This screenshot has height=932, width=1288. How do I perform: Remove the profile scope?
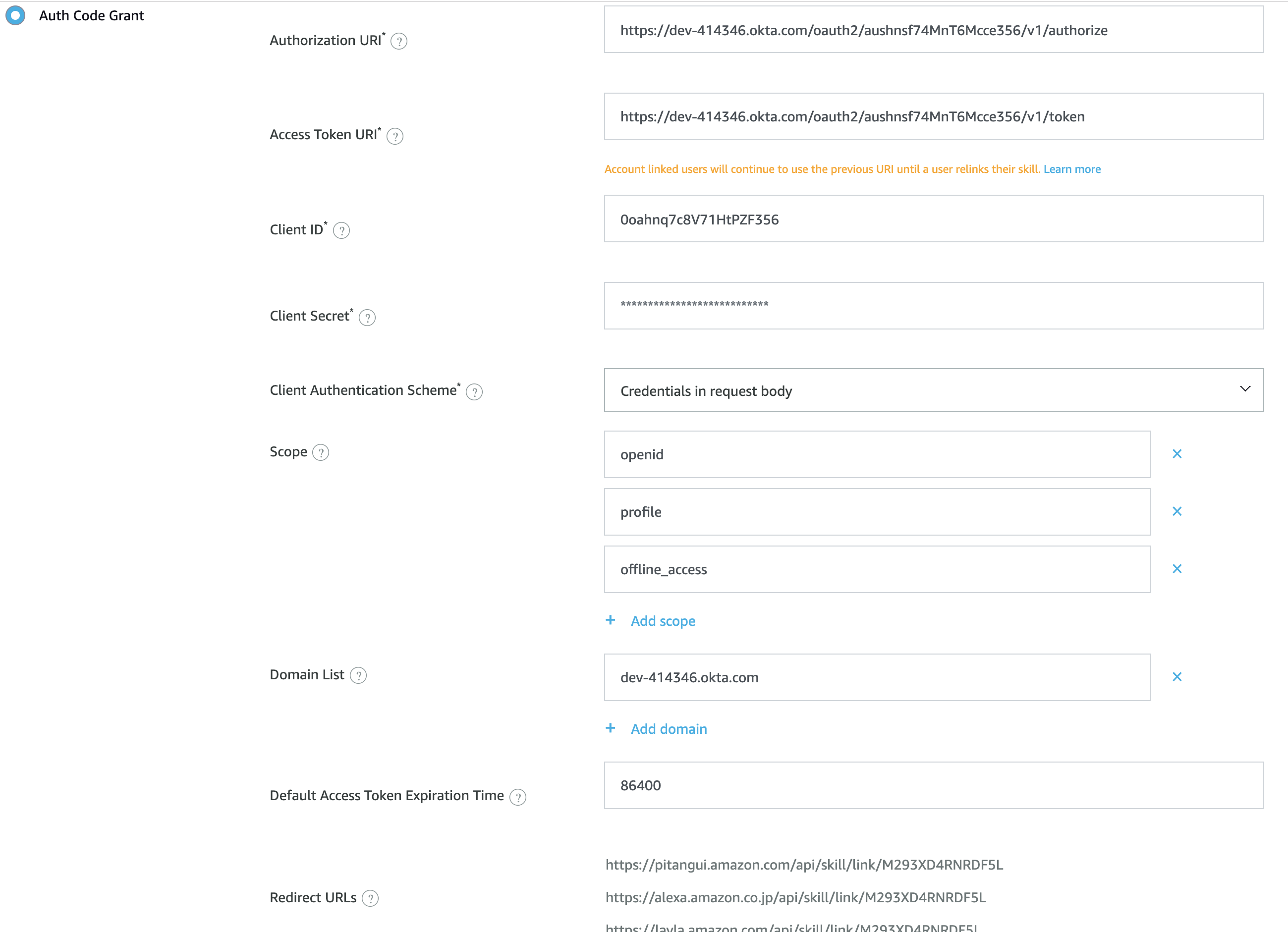[x=1176, y=511]
